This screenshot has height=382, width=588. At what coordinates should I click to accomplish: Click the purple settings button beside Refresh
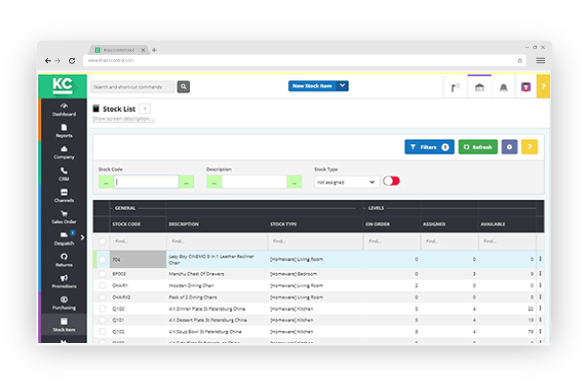point(510,147)
